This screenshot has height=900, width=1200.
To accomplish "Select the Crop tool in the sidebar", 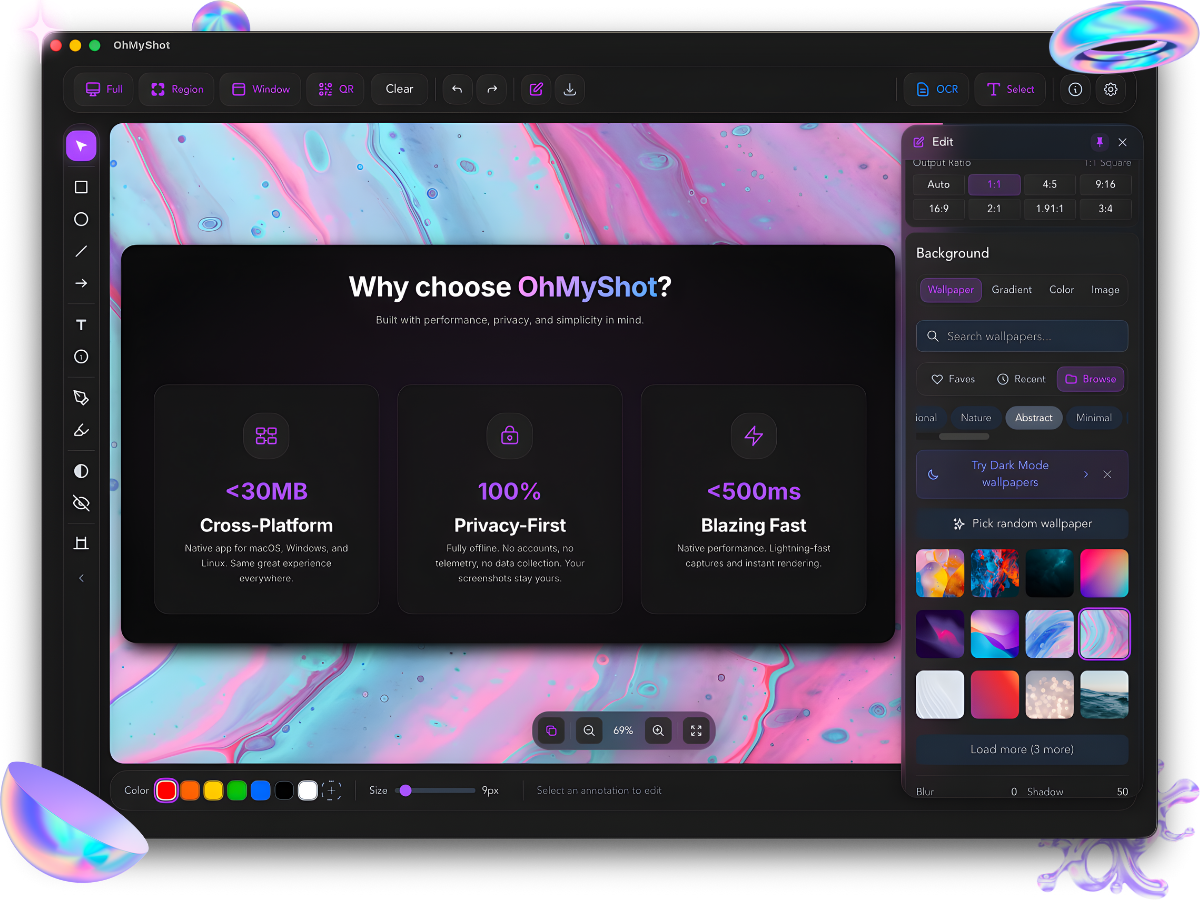I will [81, 542].
